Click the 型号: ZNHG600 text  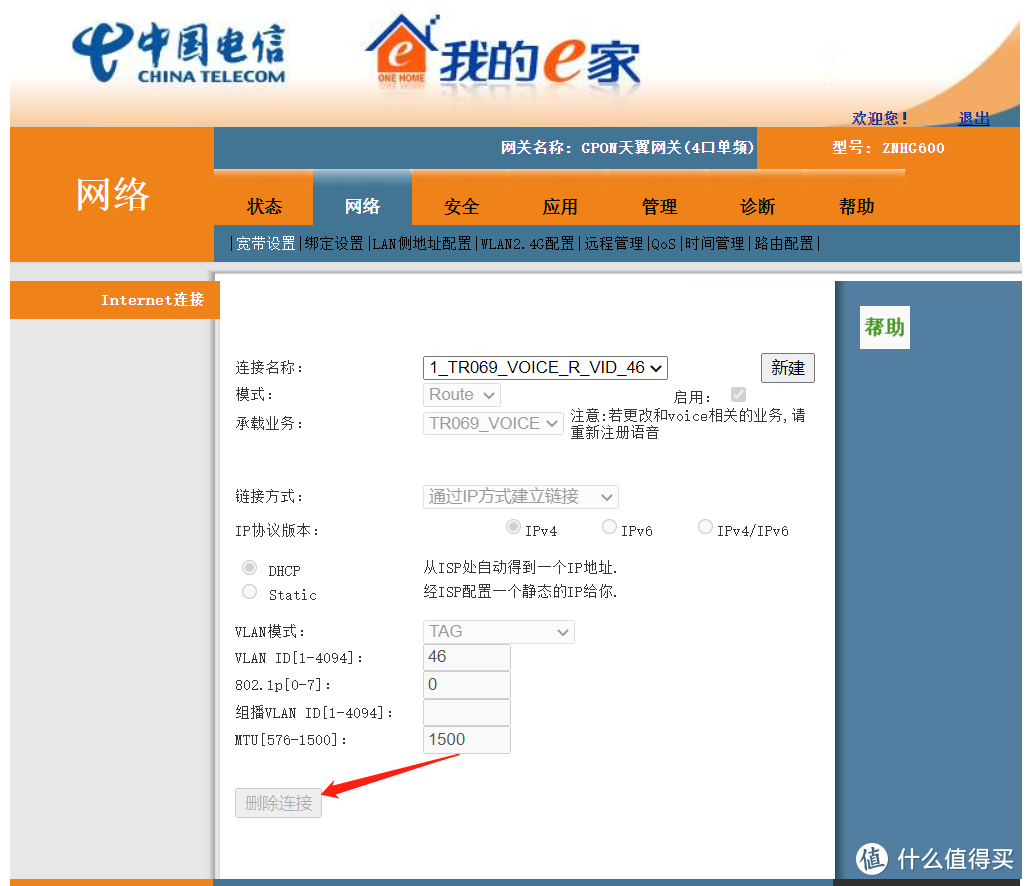coord(888,148)
